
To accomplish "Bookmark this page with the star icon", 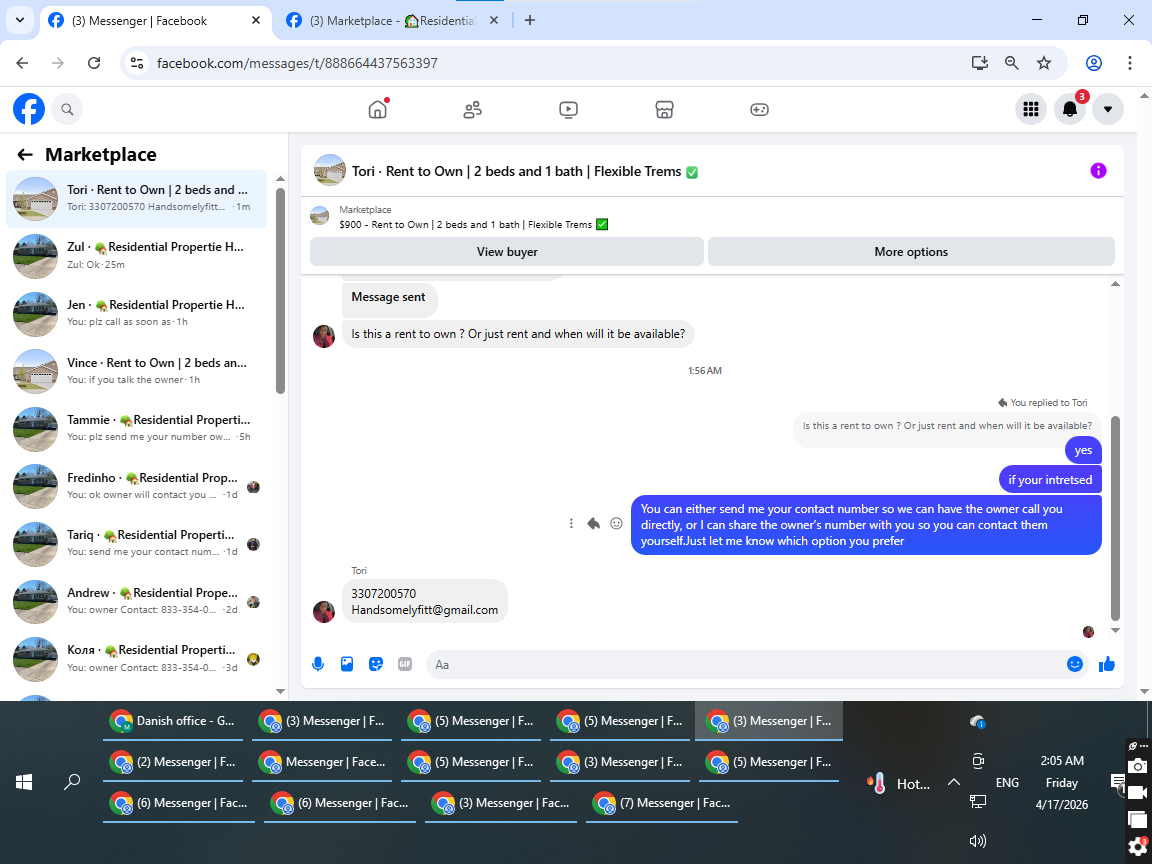I will click(1044, 63).
